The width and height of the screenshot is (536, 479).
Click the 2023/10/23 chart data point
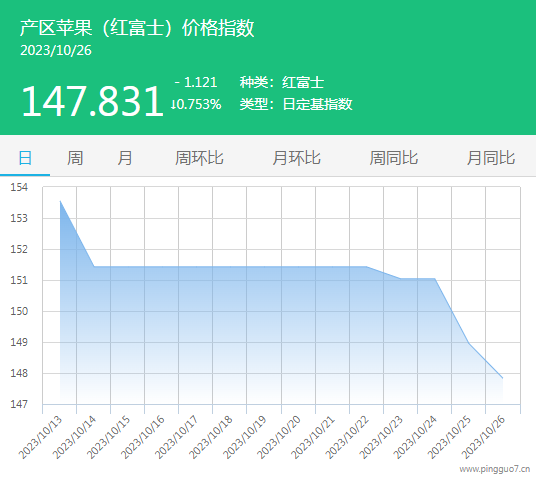tap(401, 279)
